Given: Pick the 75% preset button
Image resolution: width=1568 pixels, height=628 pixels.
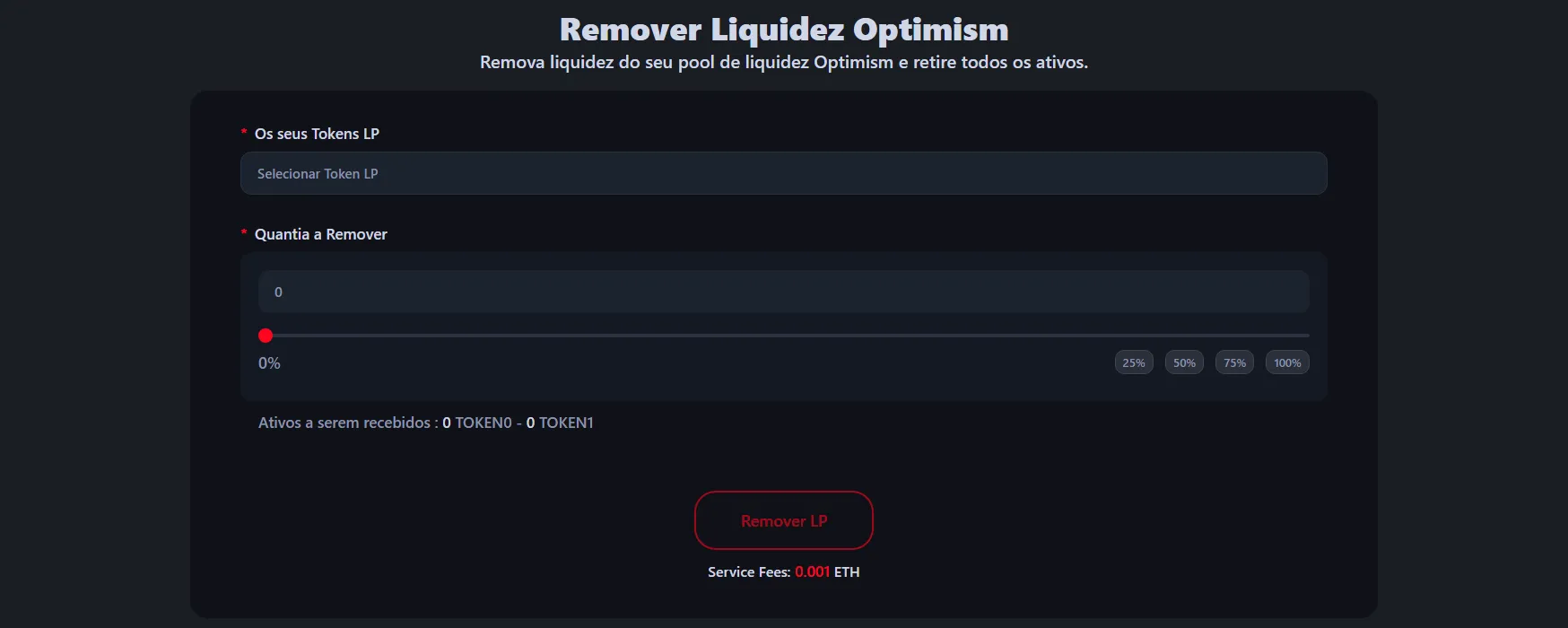Looking at the screenshot, I should pyautogui.click(x=1234, y=362).
